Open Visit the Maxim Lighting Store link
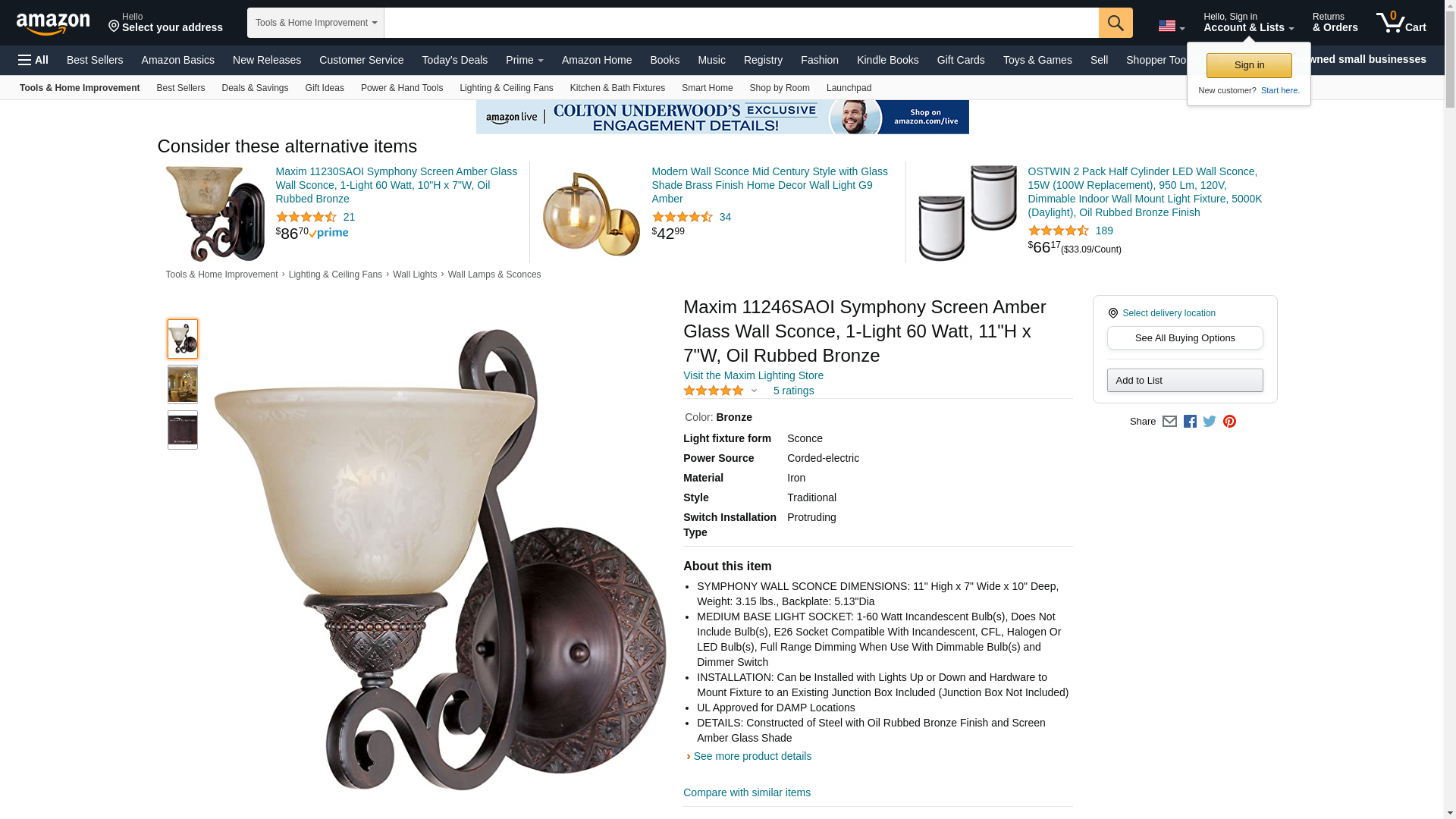The width and height of the screenshot is (1456, 819). (x=753, y=375)
